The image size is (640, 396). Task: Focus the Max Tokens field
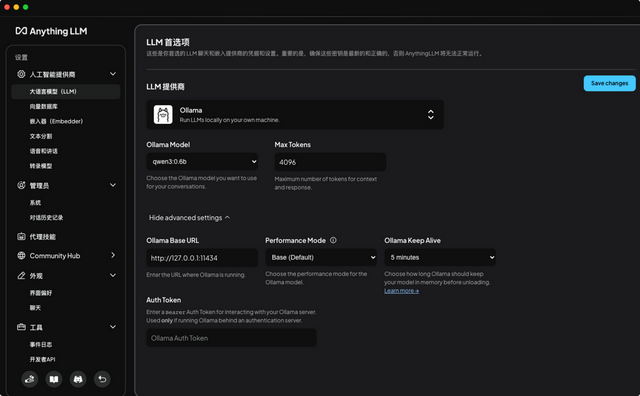pos(330,162)
